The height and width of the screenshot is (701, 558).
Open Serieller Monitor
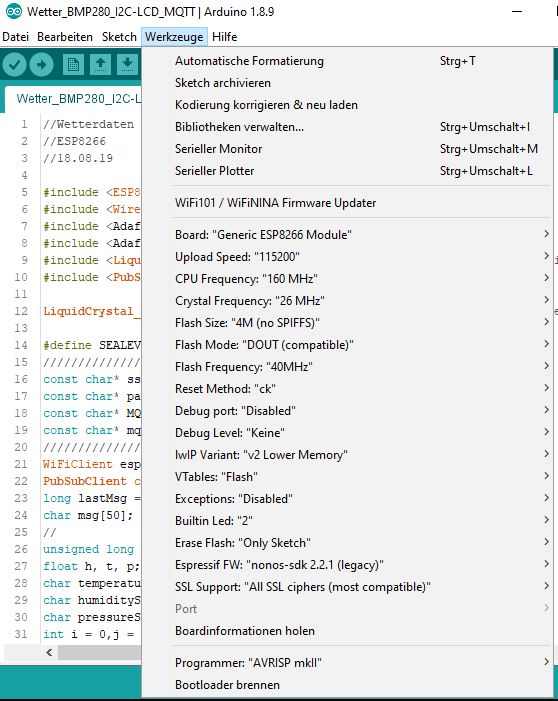click(x=348, y=148)
